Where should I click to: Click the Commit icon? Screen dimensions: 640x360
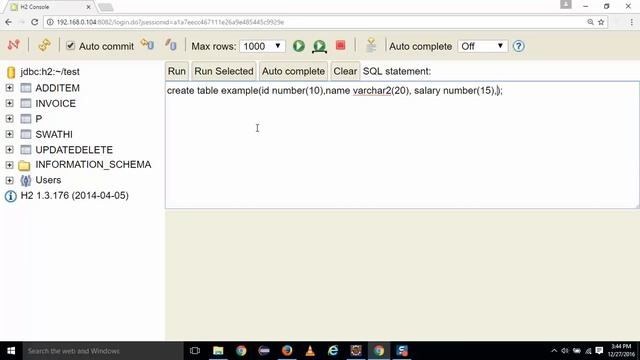(x=171, y=44)
